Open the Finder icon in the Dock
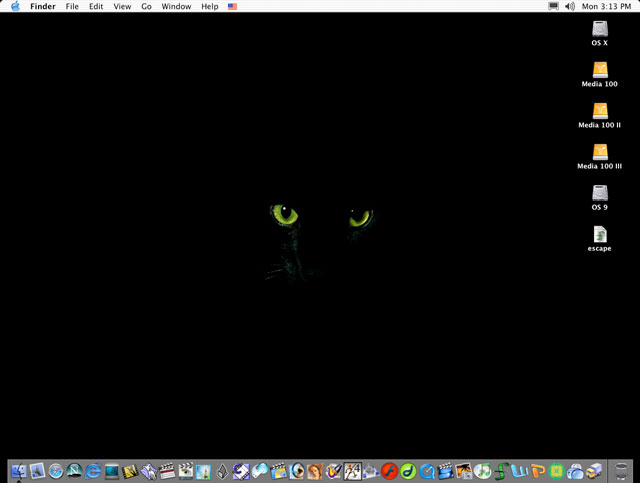The image size is (640, 483). coord(19,471)
